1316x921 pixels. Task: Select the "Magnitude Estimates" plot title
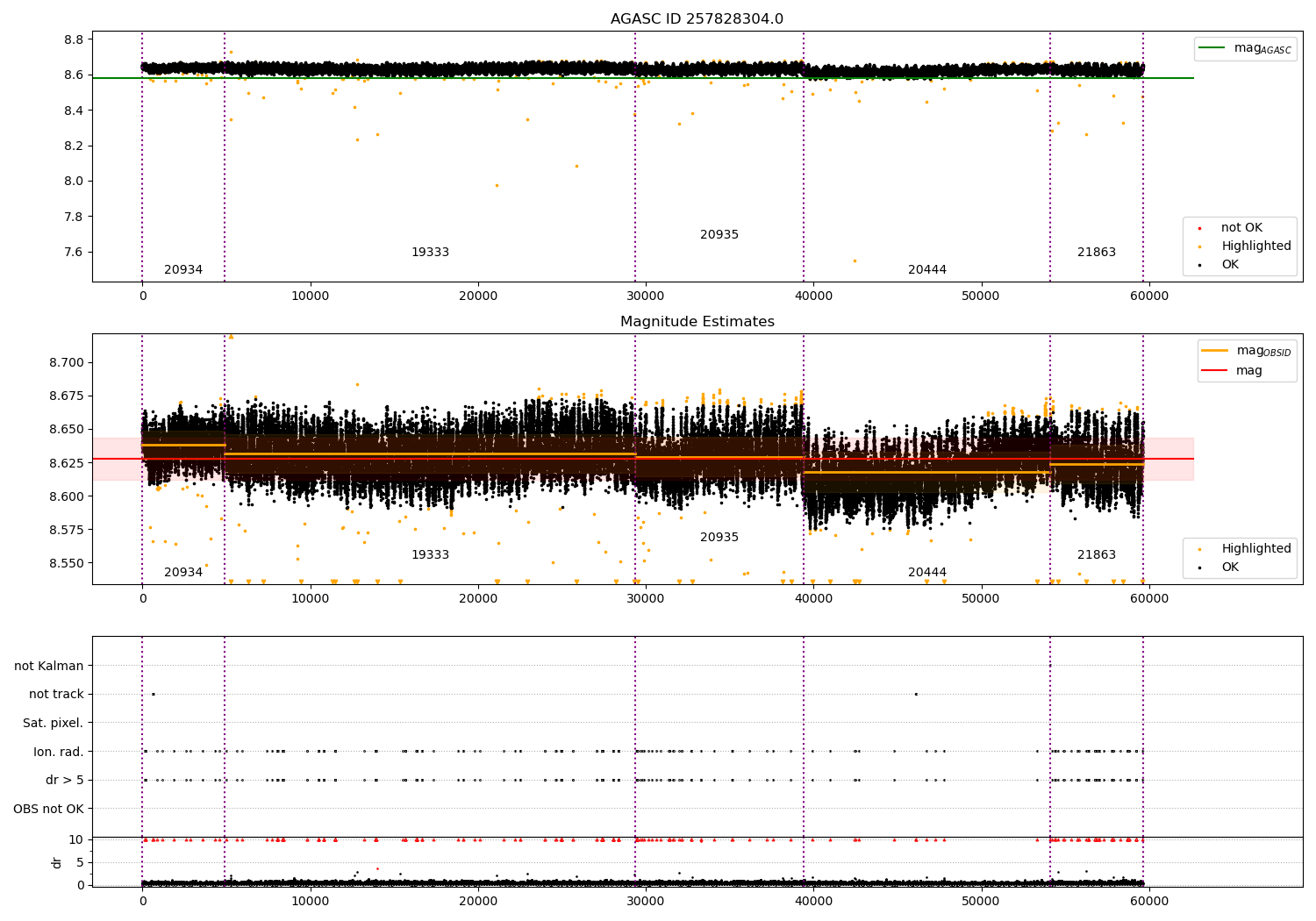click(697, 322)
